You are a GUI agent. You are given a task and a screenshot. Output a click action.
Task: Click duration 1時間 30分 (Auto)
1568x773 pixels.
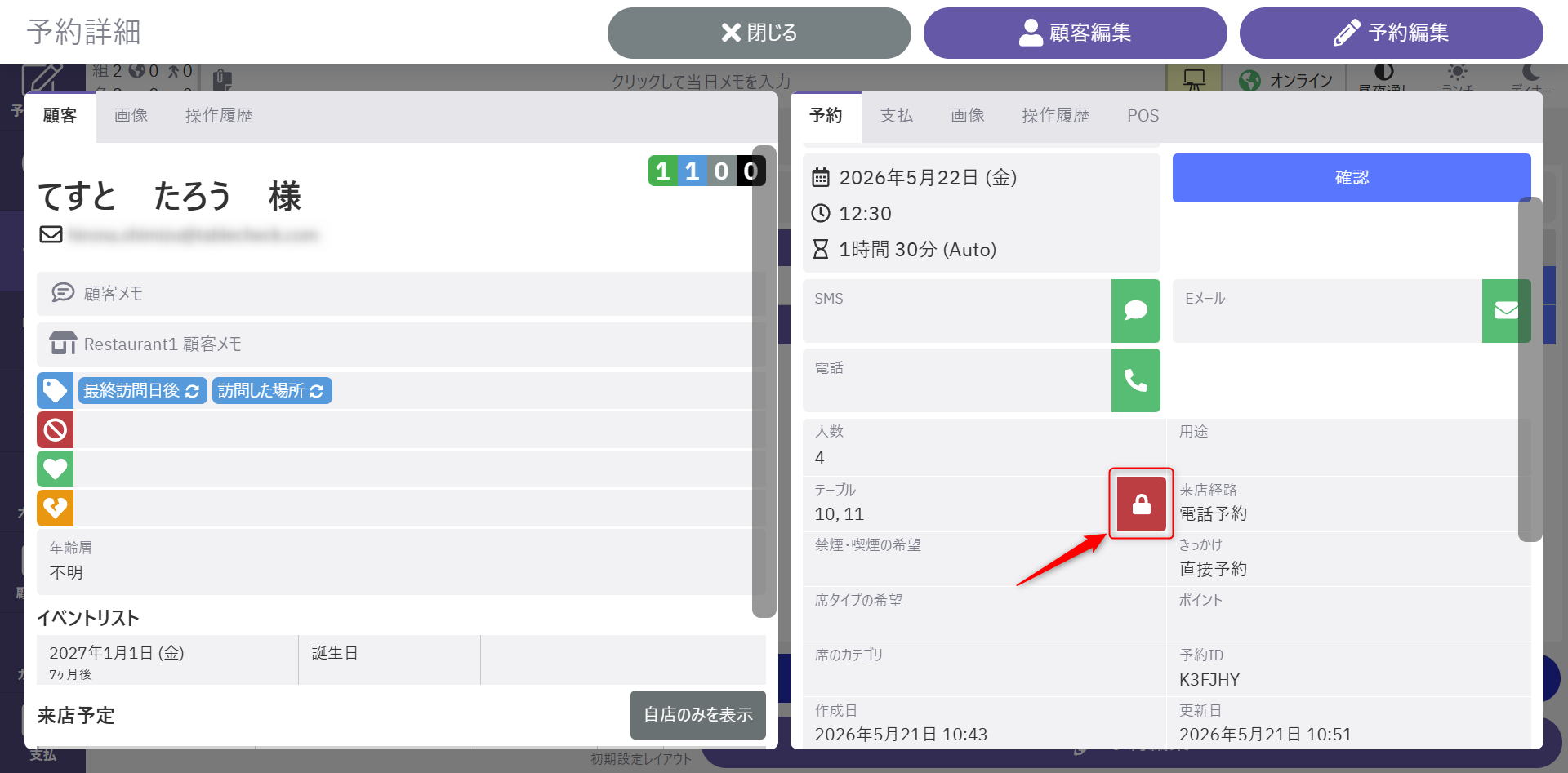[x=917, y=249]
